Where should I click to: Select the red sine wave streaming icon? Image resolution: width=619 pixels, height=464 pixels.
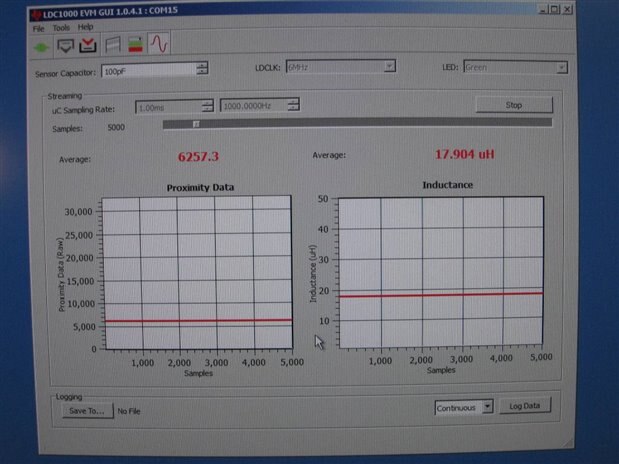click(159, 43)
